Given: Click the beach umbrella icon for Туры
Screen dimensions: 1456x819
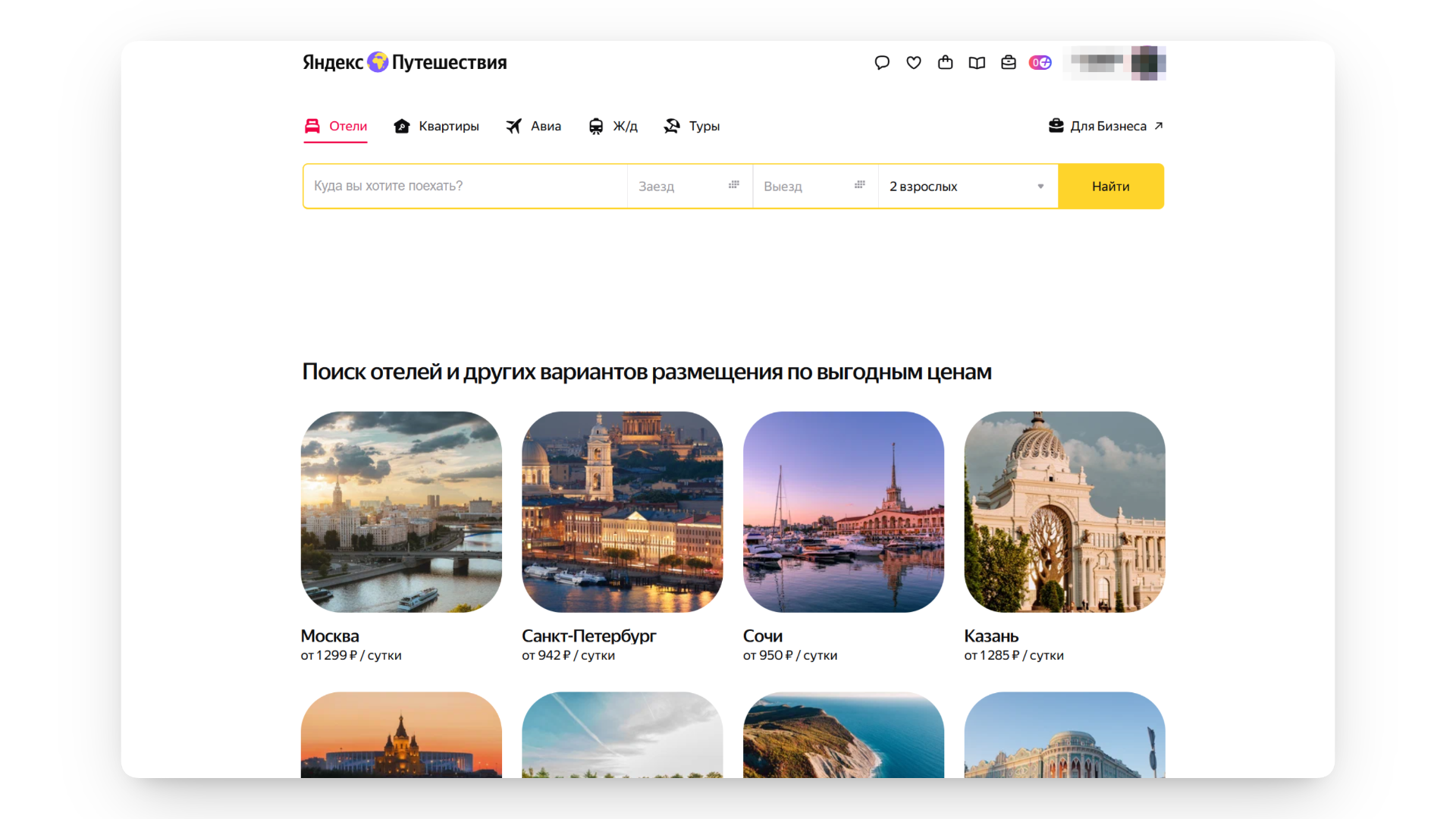Looking at the screenshot, I should click(x=672, y=126).
